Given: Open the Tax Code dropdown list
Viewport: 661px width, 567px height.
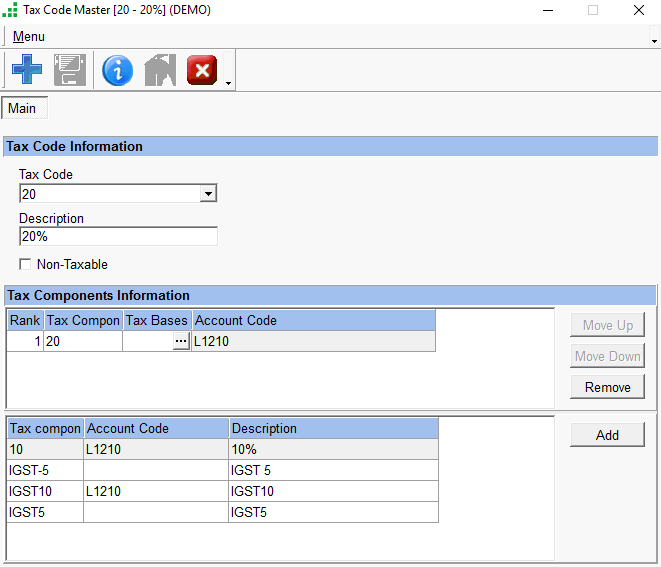Looking at the screenshot, I should coord(208,194).
